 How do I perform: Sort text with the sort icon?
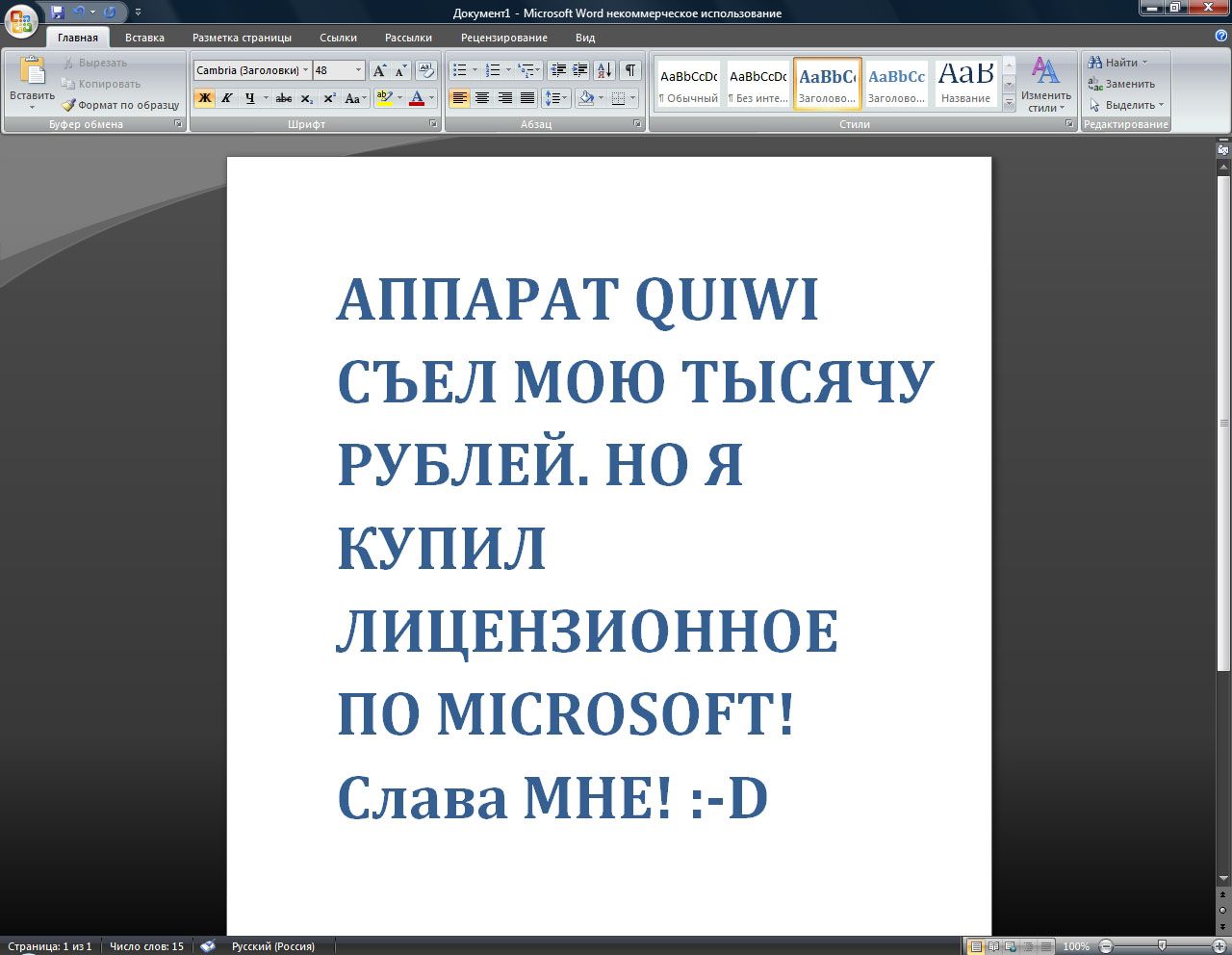(604, 70)
